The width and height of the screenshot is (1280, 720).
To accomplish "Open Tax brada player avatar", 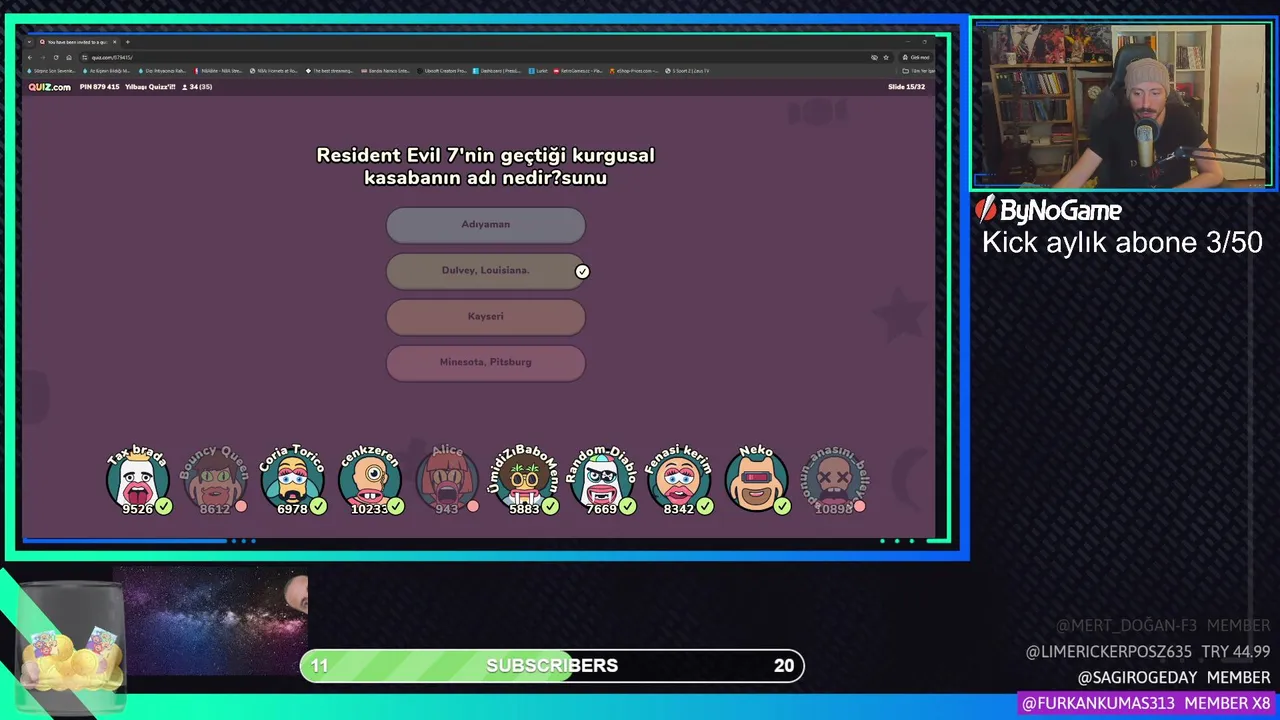I will tap(137, 481).
